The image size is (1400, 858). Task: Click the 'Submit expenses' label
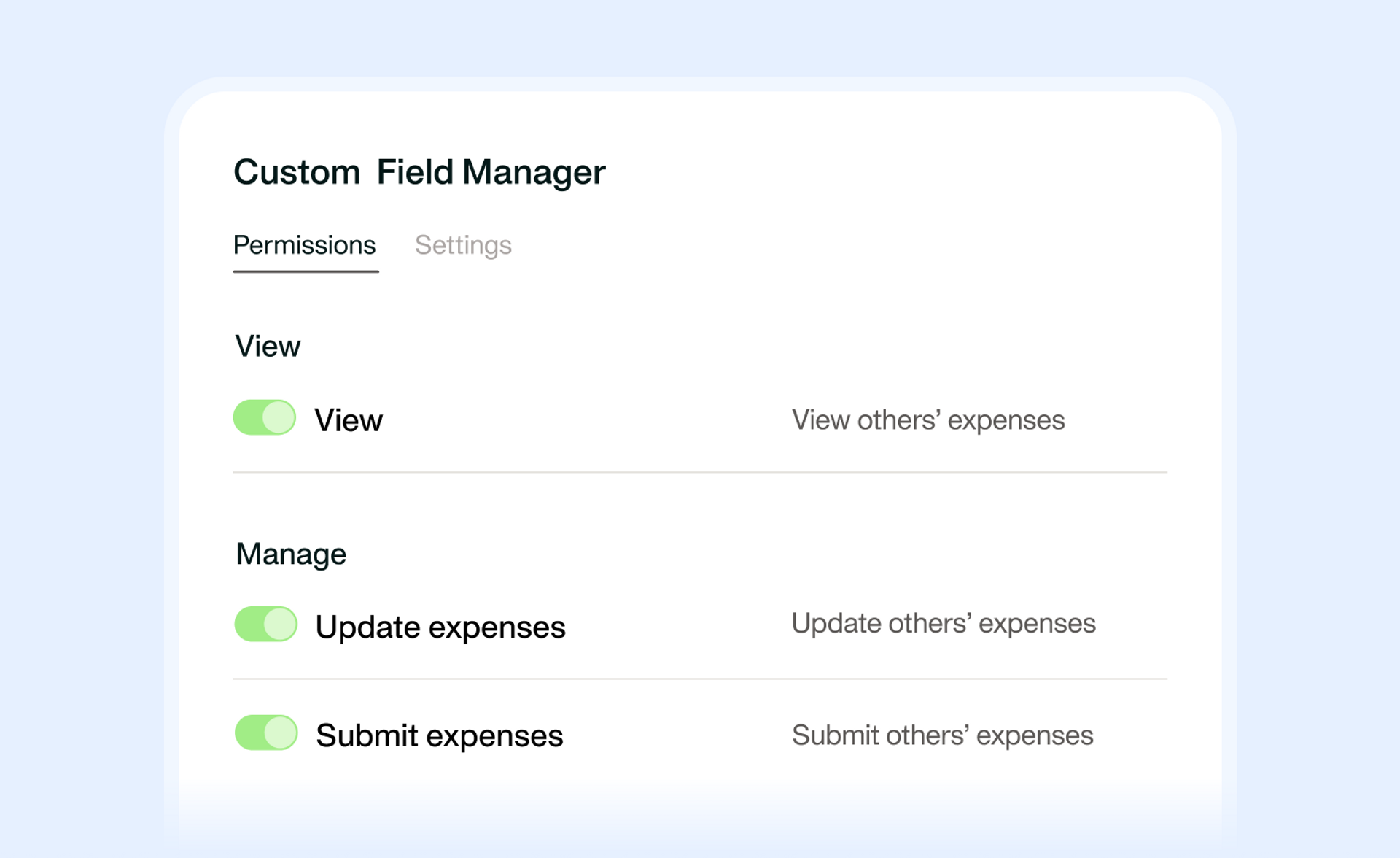click(x=440, y=735)
